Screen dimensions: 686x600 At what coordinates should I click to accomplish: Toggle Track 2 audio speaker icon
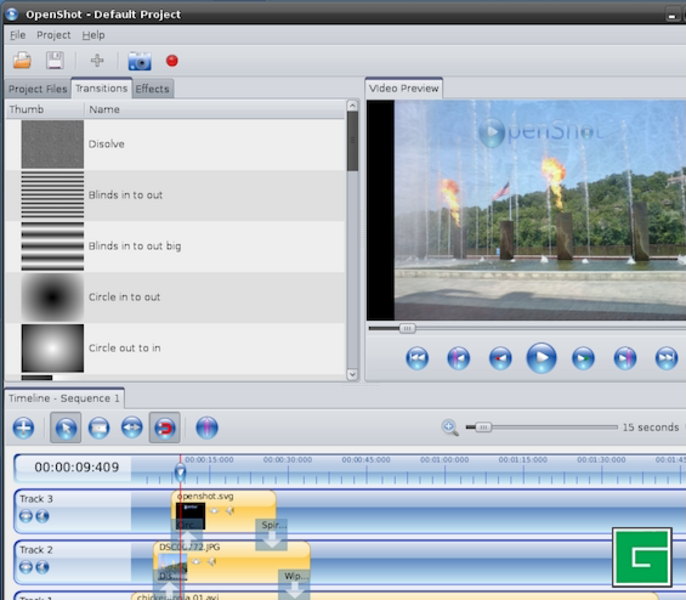coord(43,567)
